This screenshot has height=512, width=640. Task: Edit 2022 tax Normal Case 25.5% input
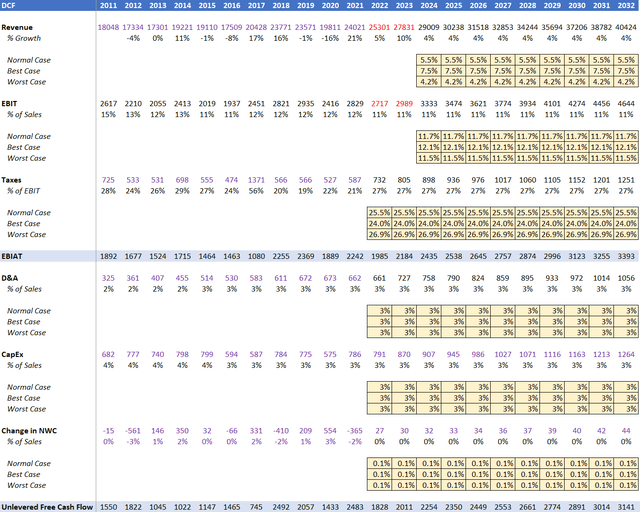click(x=379, y=213)
